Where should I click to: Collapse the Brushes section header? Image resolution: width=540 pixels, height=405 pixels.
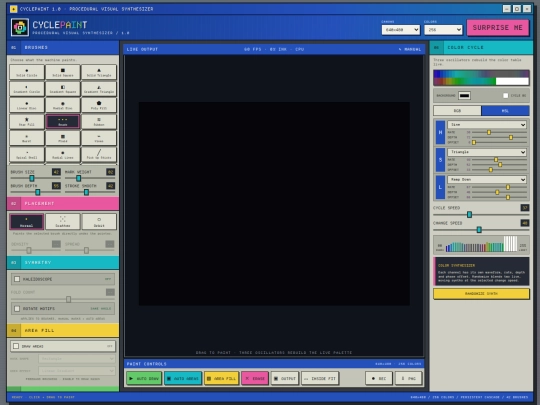pos(63,48)
